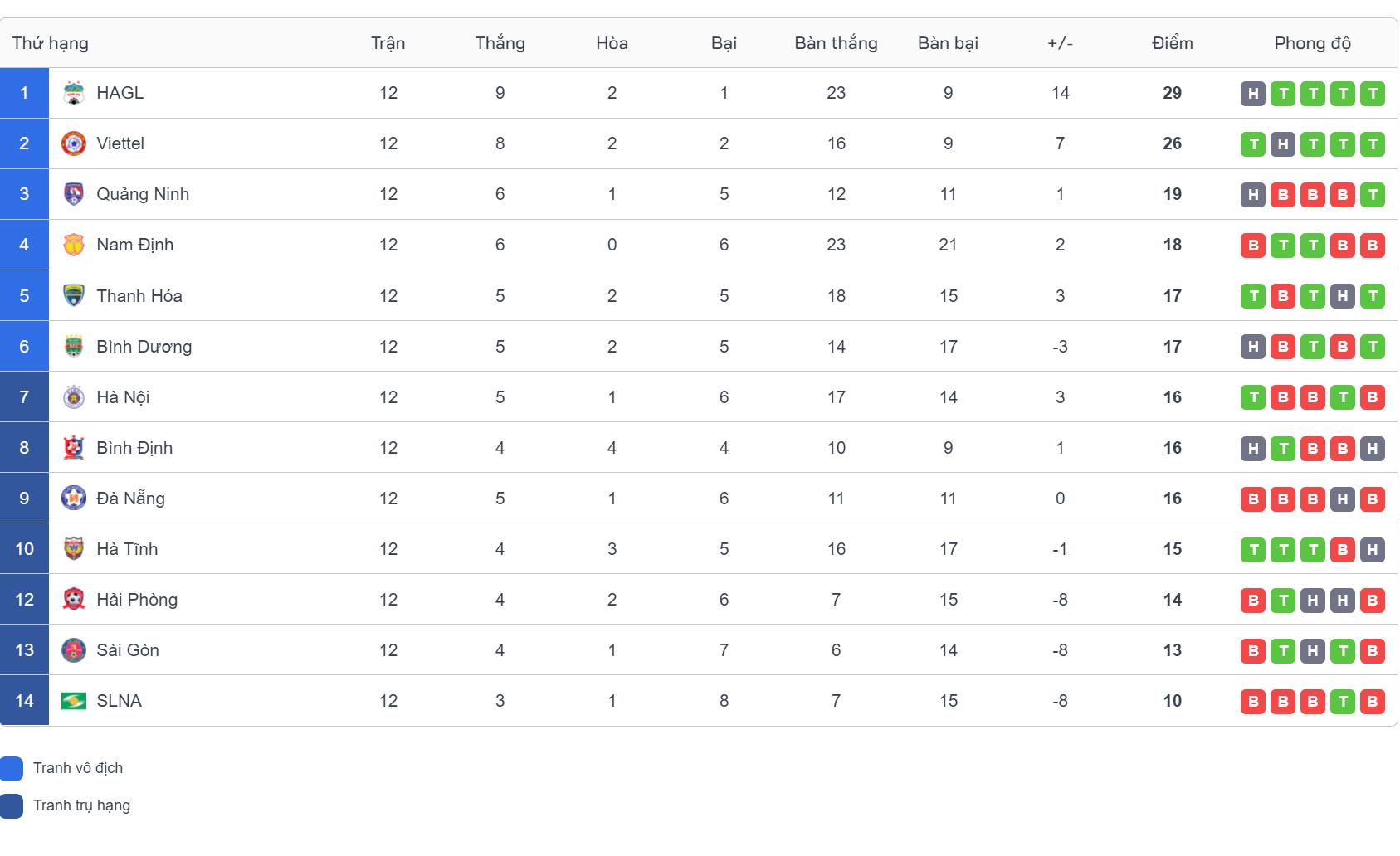Sort table by the Điểm column header

coord(1172,43)
